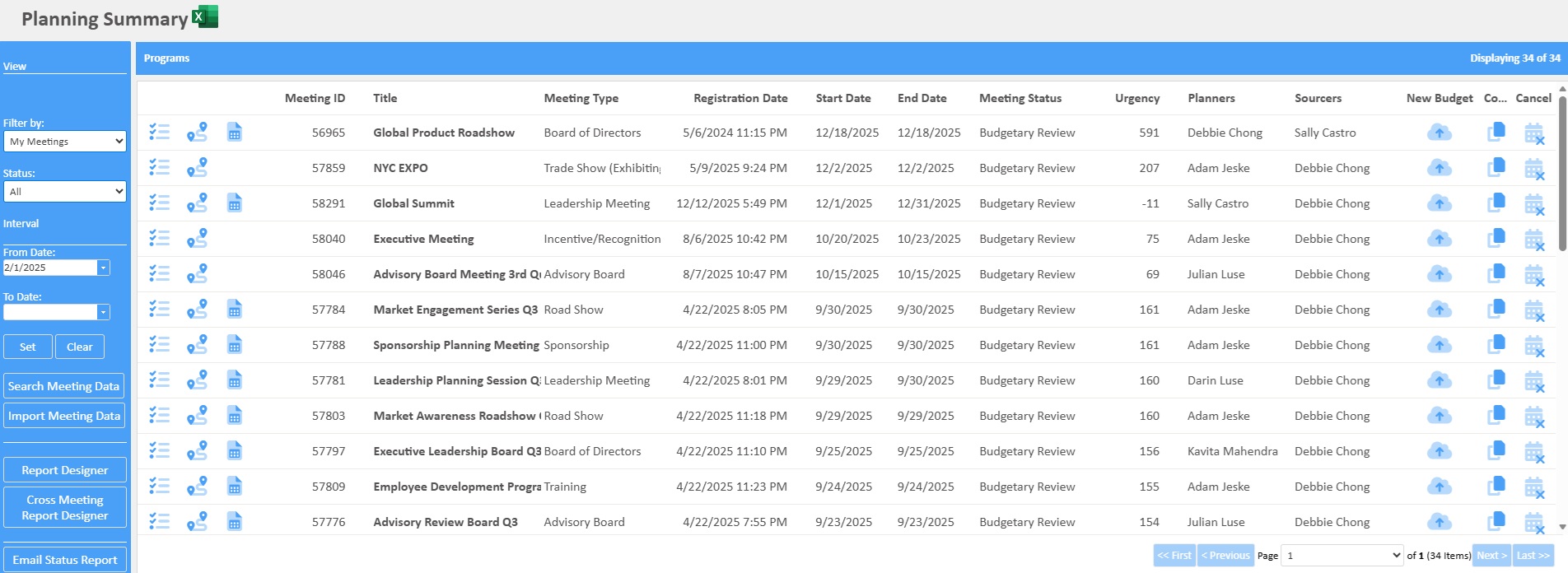Open the page number dropdown in the pager

(x=1342, y=556)
